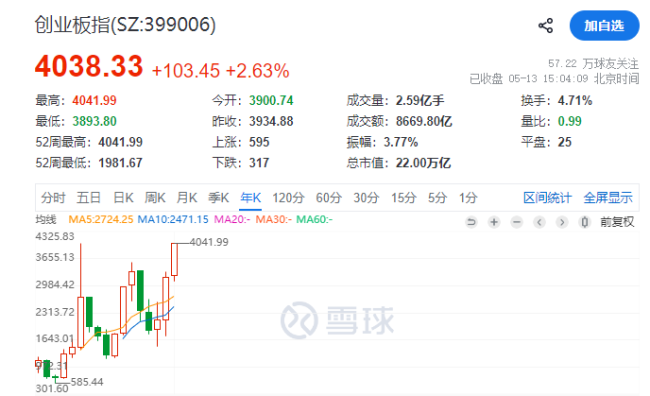Switch to 15分 tab
Image resolution: width=650 pixels, height=396 pixels.
tap(403, 198)
